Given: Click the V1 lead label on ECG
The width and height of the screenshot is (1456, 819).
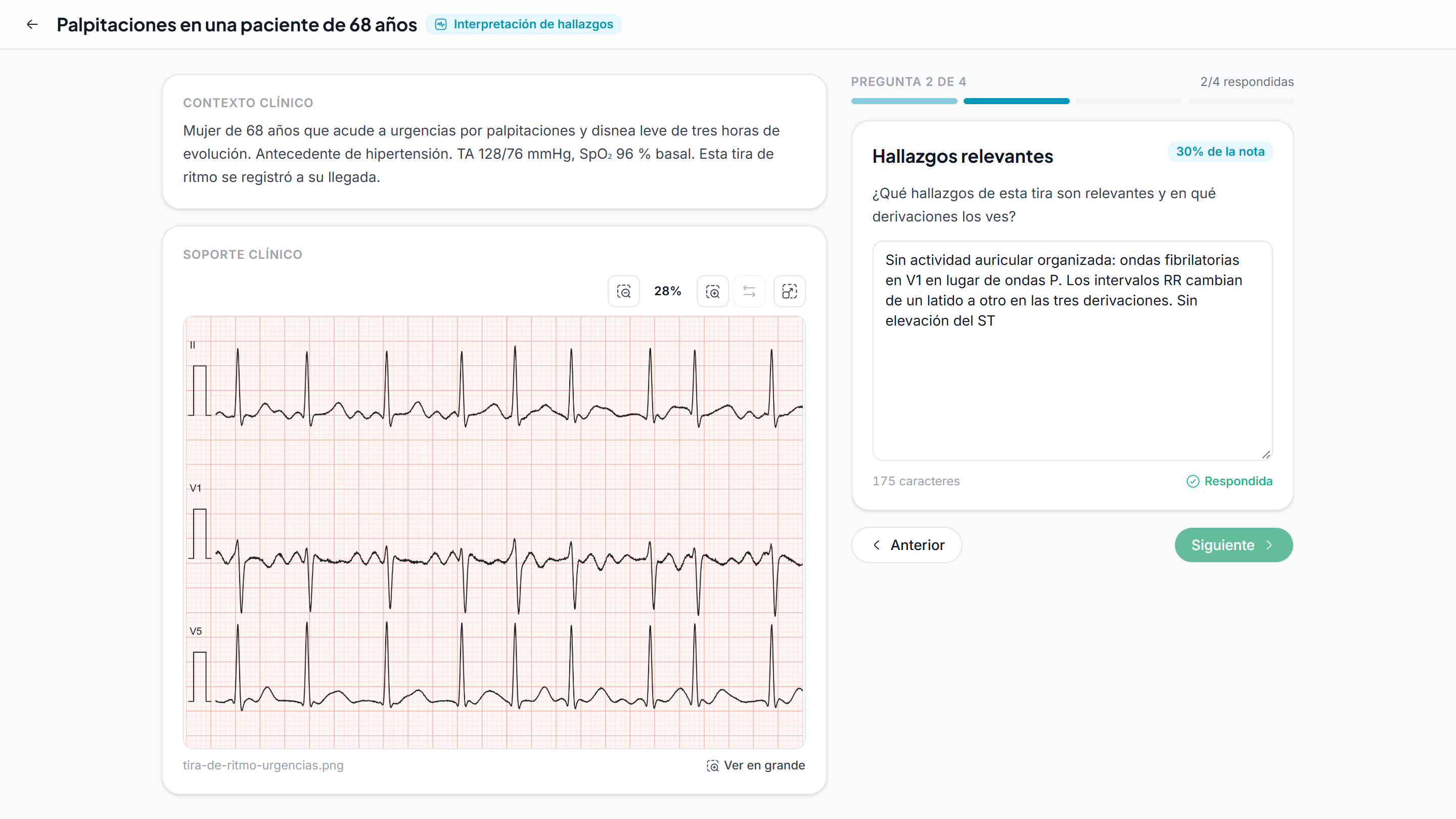Looking at the screenshot, I should [x=195, y=488].
